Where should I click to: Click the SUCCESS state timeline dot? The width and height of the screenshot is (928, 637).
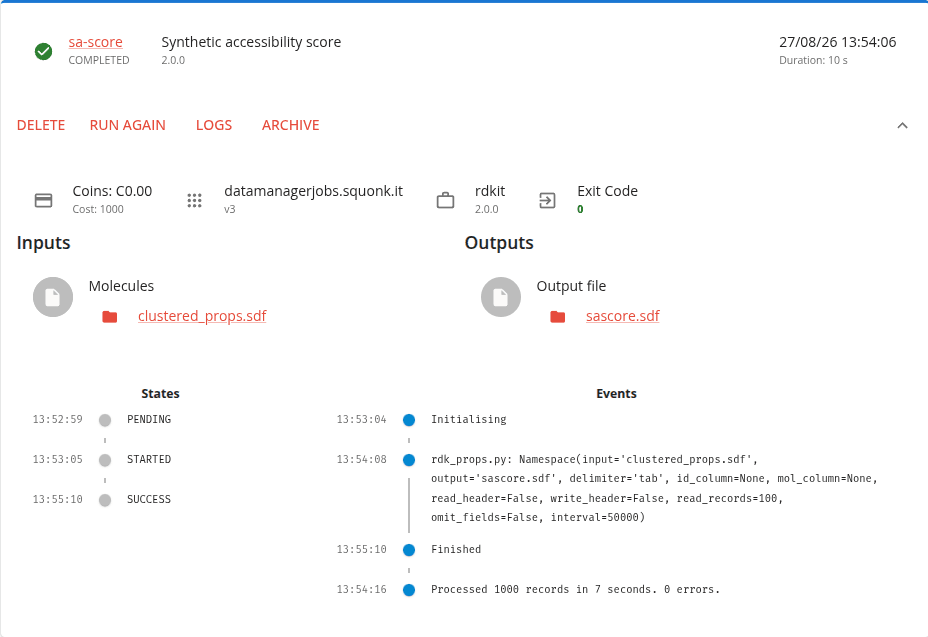(x=105, y=500)
